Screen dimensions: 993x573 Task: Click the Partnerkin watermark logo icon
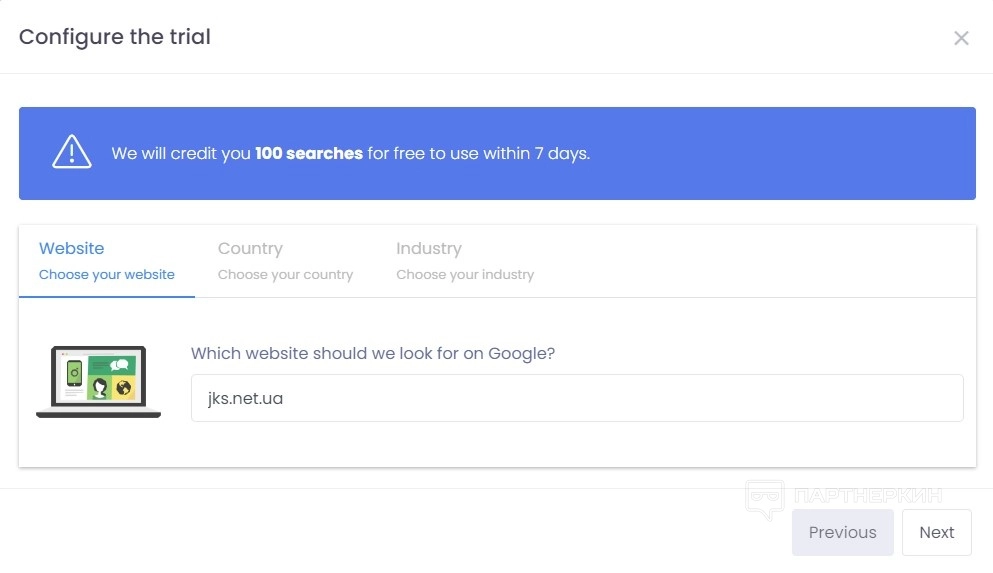[765, 497]
